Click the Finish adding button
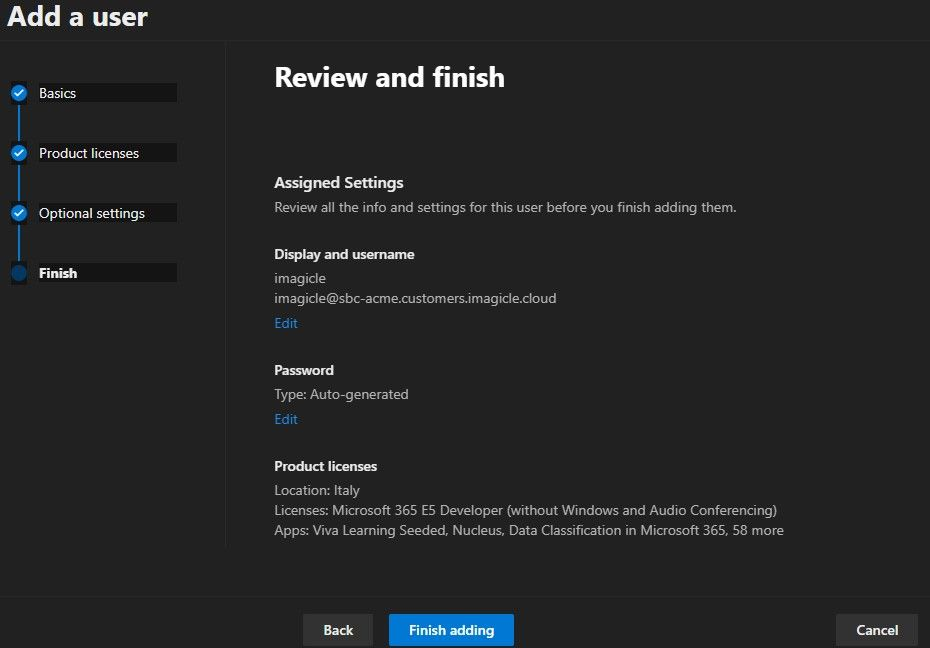The width and height of the screenshot is (930, 648). [x=451, y=630]
